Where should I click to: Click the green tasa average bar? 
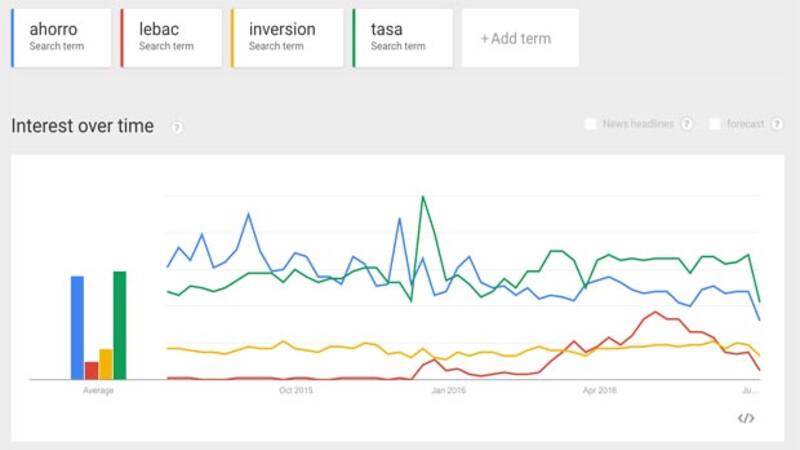pos(120,325)
